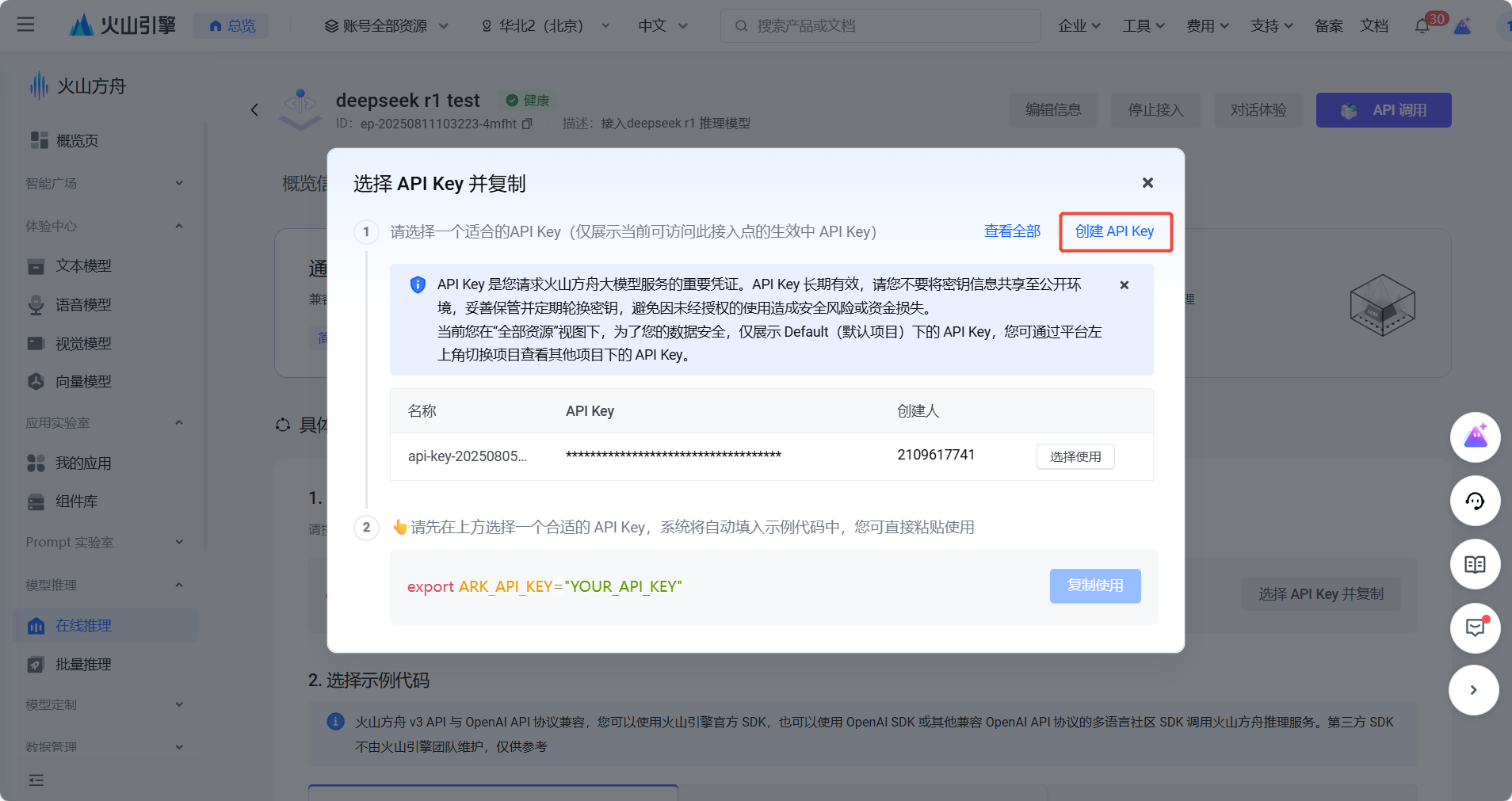Click the api-key-20250805... name cell
The height and width of the screenshot is (801, 1512).
[467, 456]
